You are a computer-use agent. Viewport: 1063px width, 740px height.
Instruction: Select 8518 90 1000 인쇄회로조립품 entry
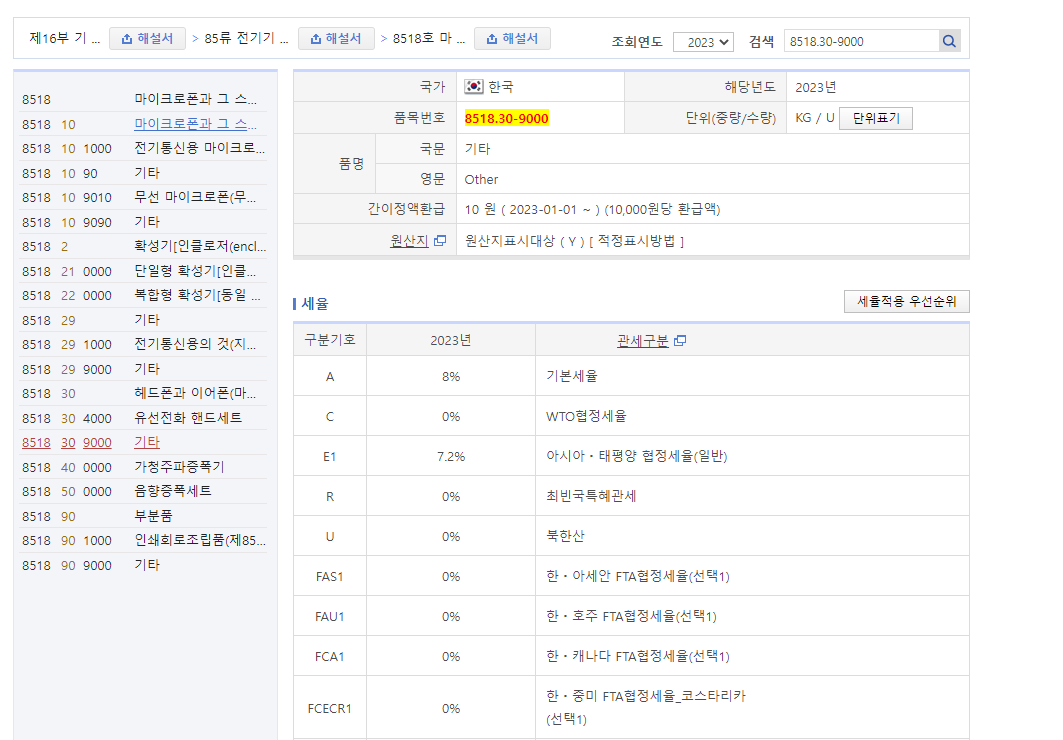200,541
